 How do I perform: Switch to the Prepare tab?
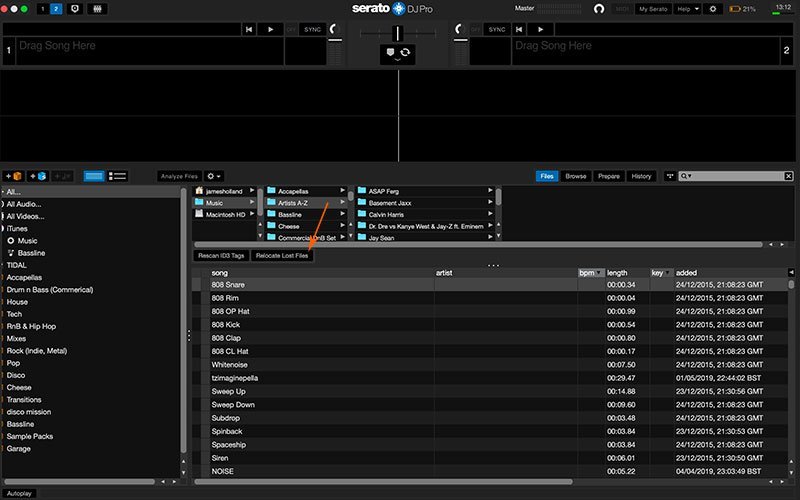click(x=609, y=176)
